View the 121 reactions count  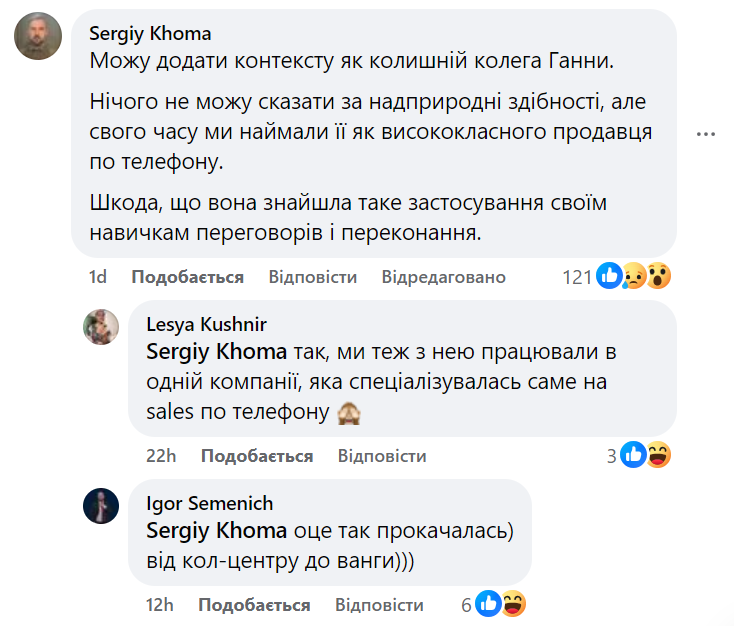point(577,277)
